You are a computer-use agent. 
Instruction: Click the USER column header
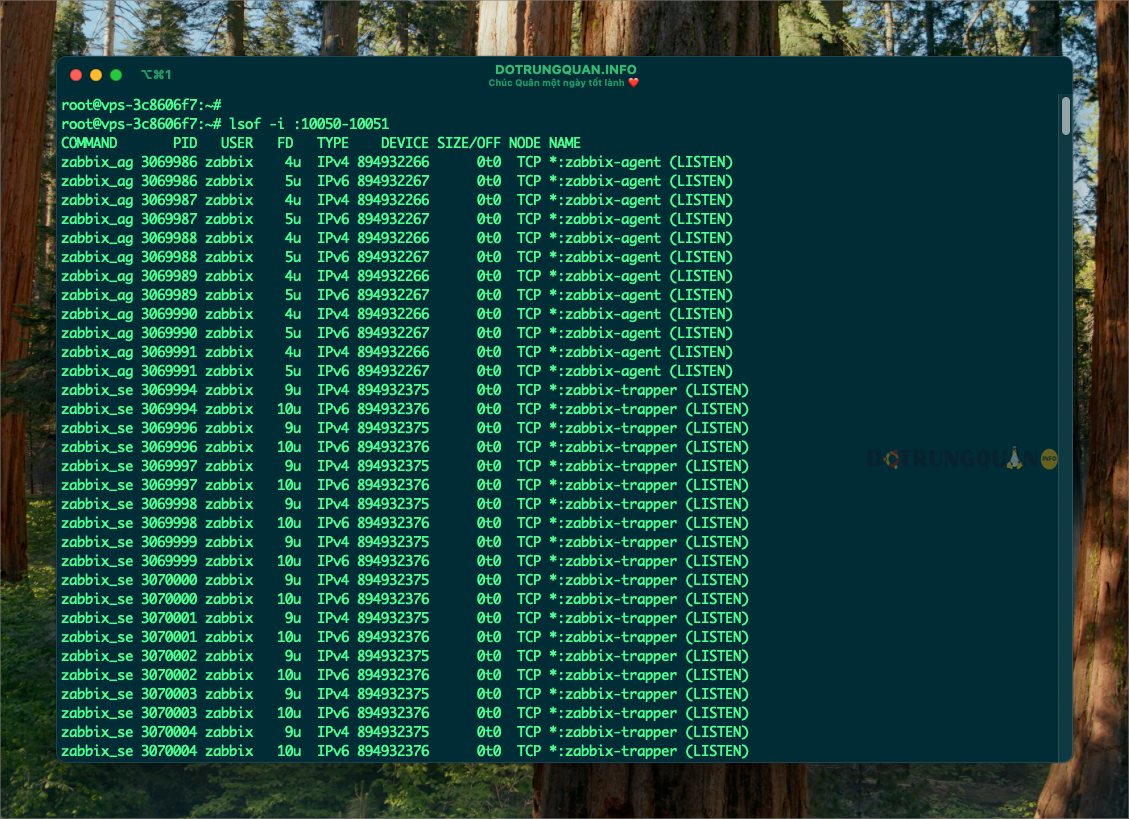click(237, 143)
